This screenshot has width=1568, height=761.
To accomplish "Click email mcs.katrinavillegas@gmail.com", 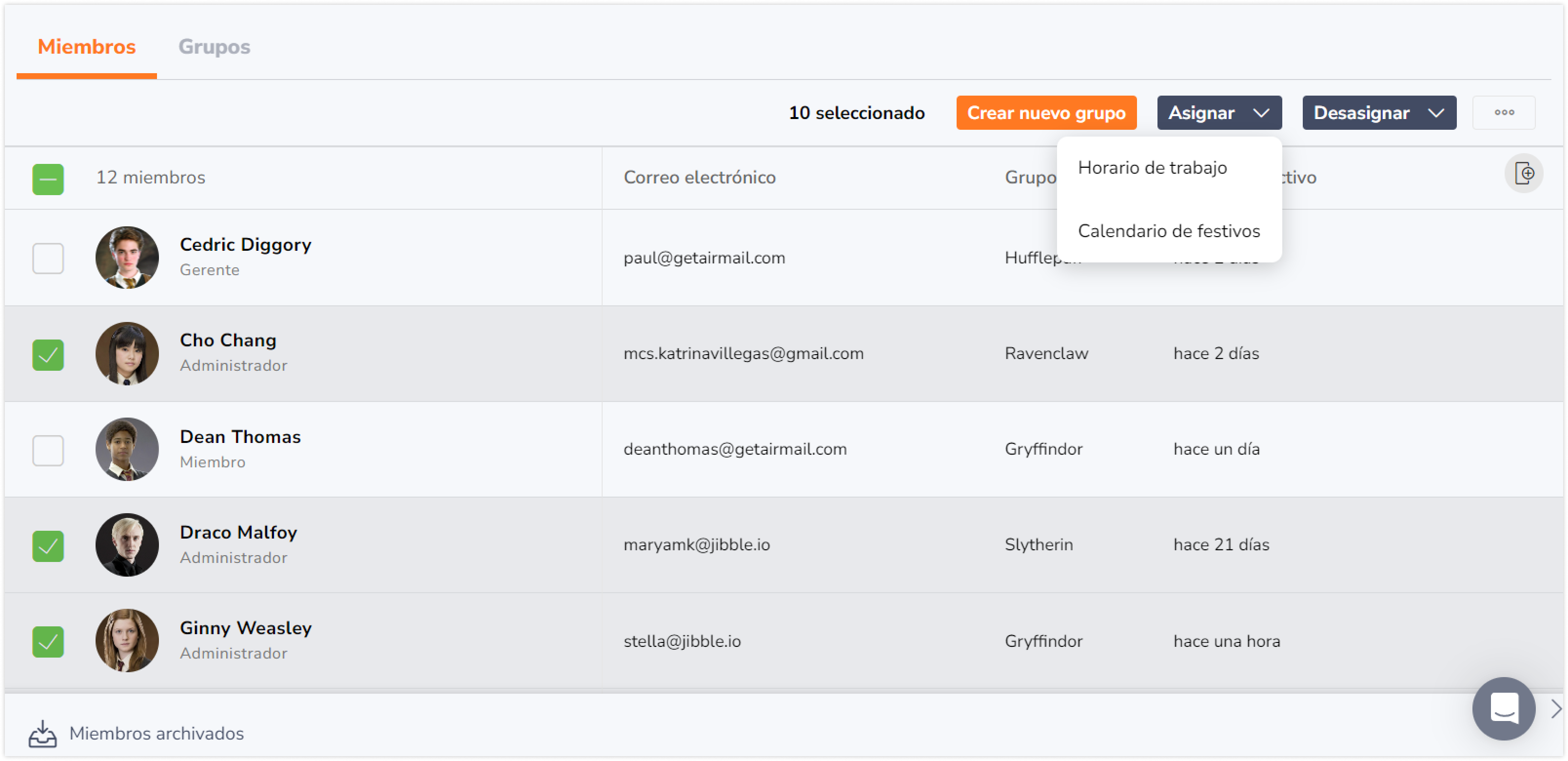I will click(x=743, y=354).
